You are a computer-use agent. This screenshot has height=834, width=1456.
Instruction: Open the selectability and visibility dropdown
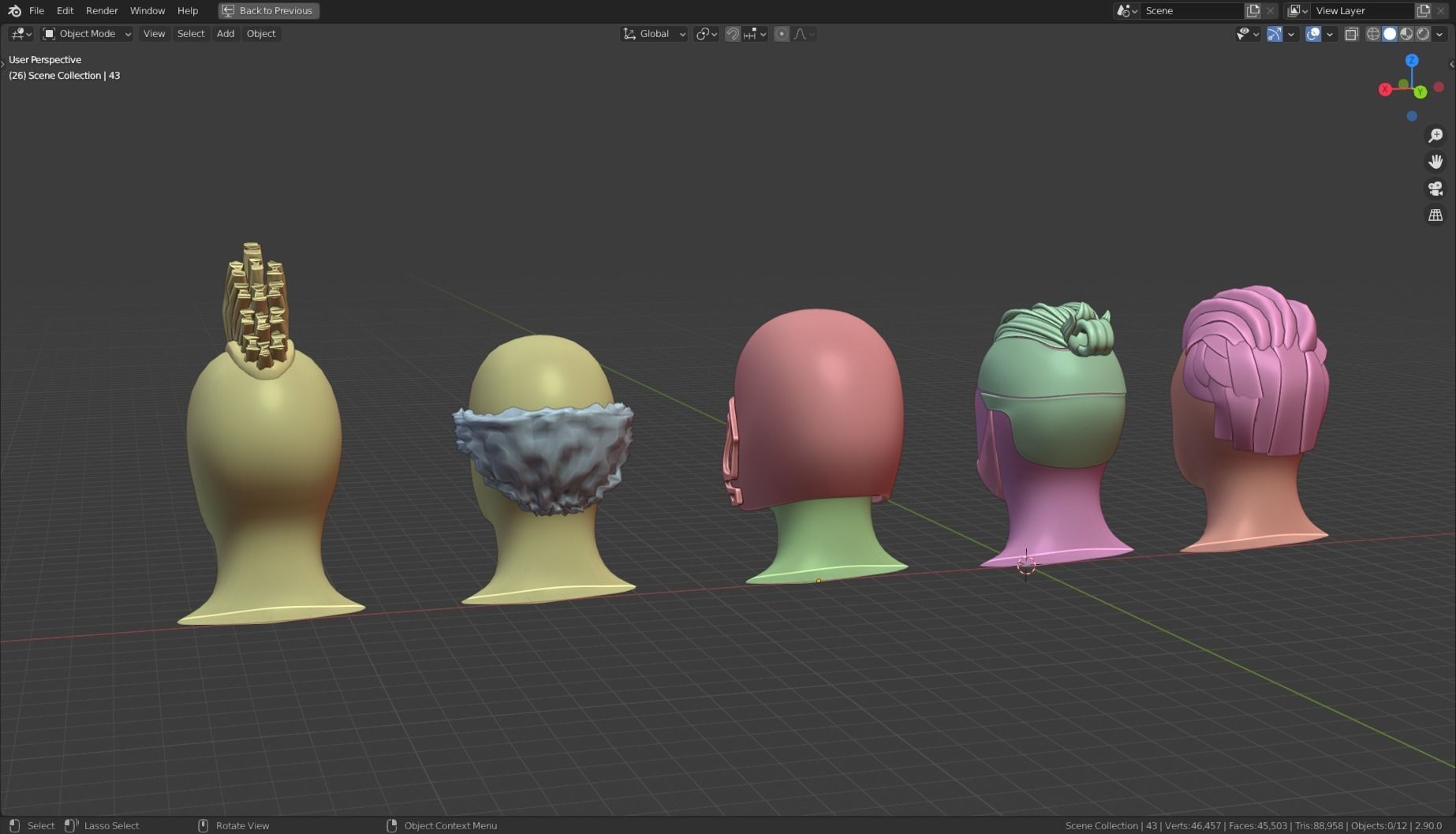pos(1248,34)
